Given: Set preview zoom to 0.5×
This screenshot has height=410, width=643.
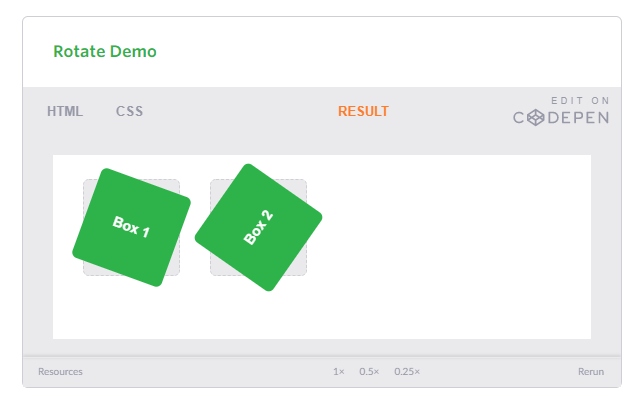Looking at the screenshot, I should (369, 371).
